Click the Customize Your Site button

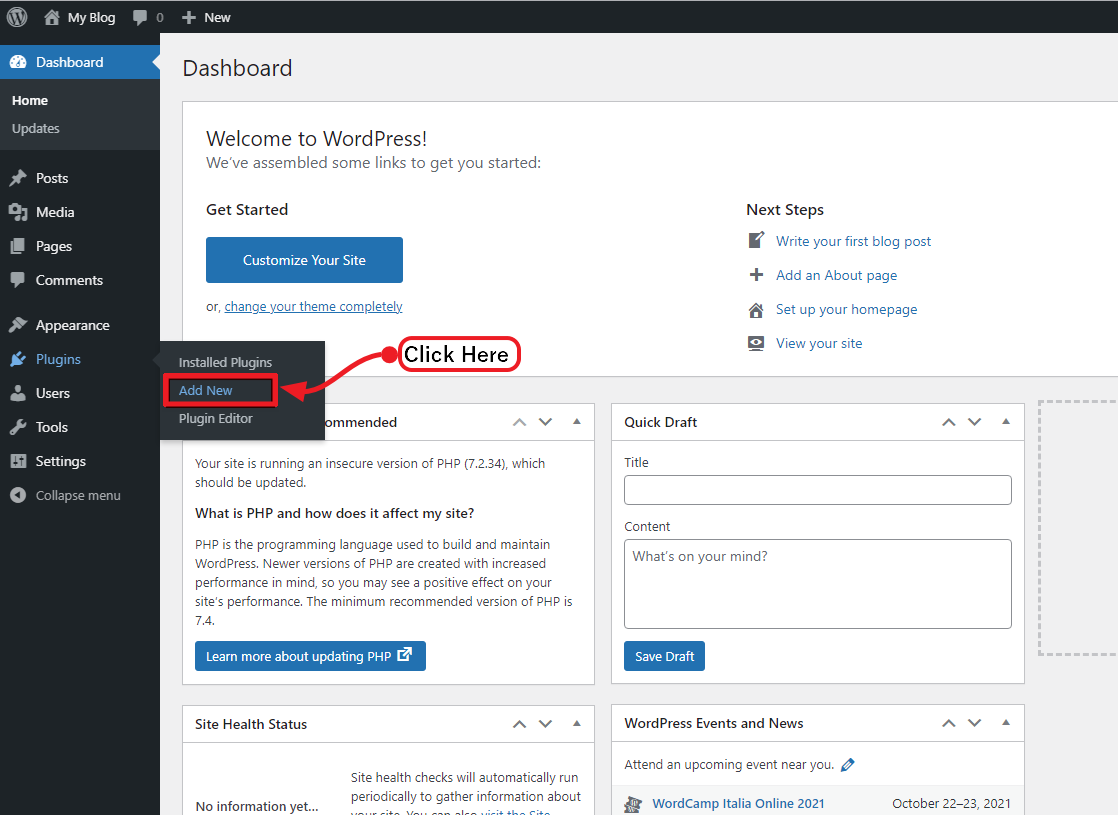pyautogui.click(x=304, y=260)
